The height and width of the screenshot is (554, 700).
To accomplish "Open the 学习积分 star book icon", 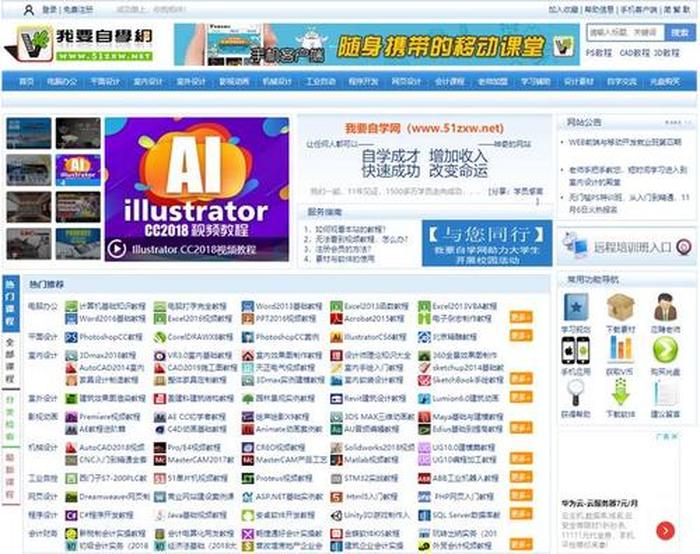I will tap(575, 307).
